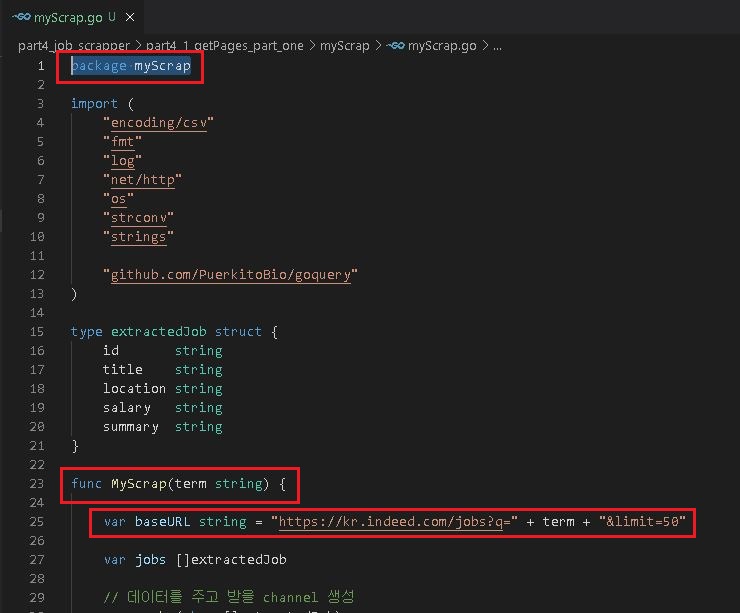Click the "summary" struct field

131,427
